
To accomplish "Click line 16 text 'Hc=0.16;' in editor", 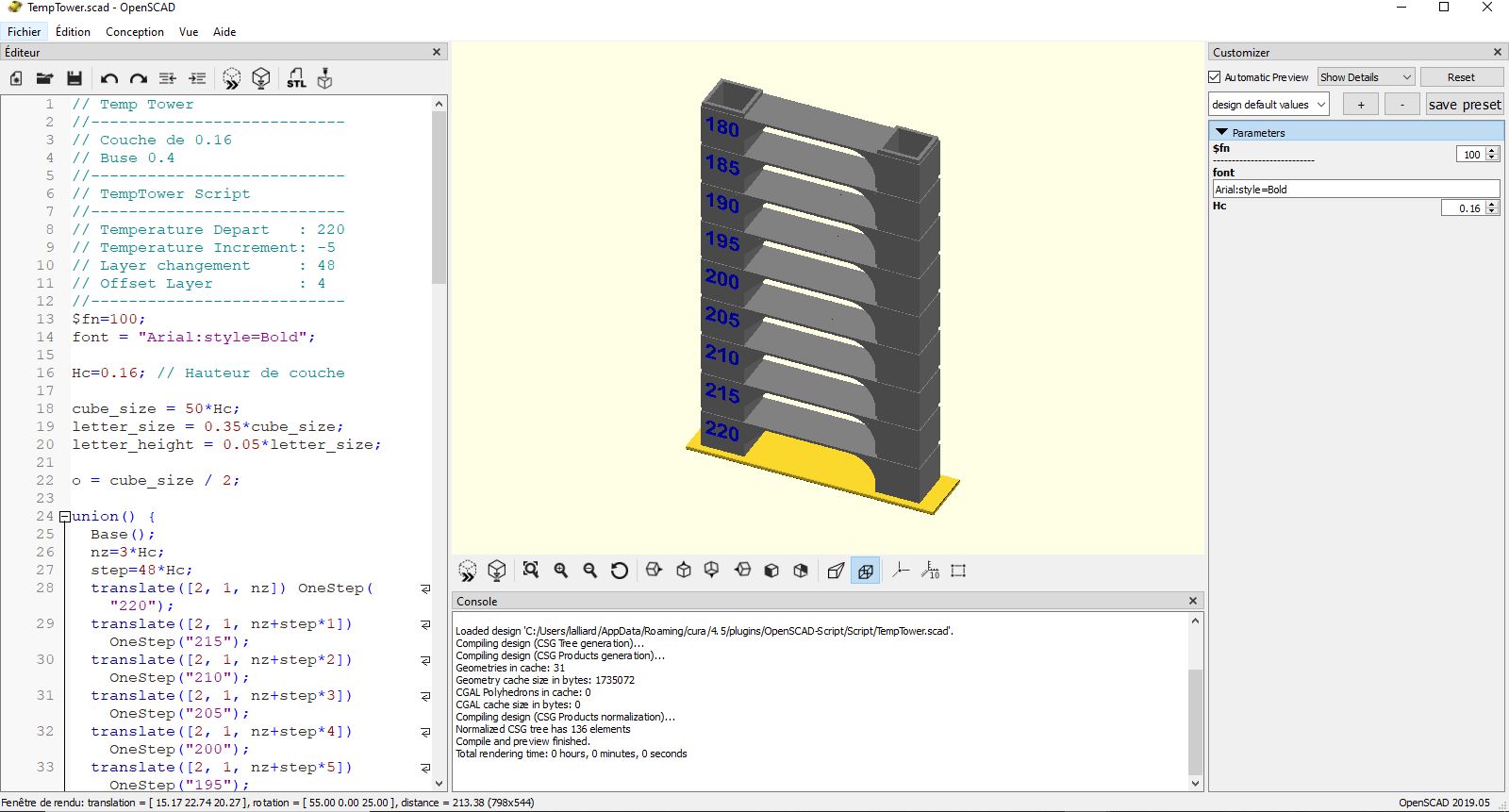I will (x=108, y=373).
